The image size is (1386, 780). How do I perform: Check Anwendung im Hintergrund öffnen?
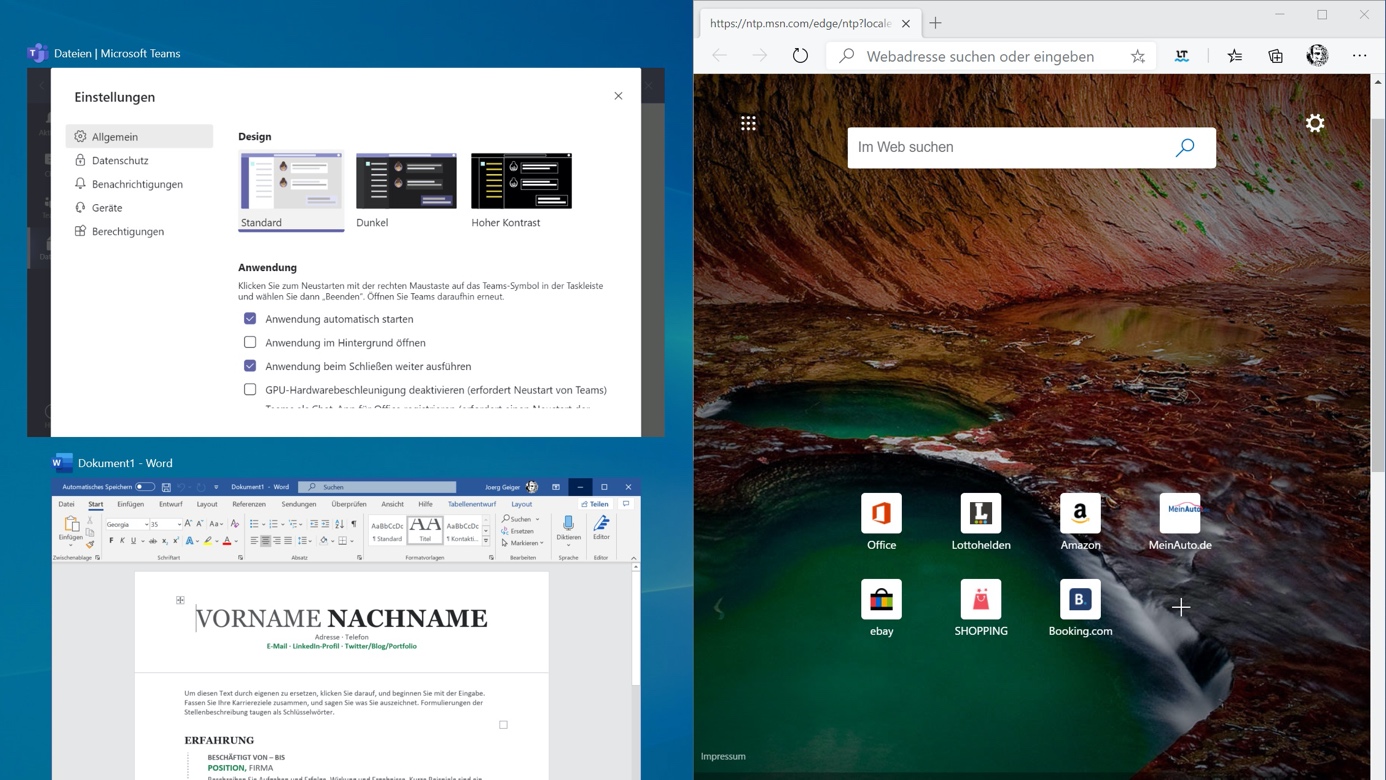250,342
